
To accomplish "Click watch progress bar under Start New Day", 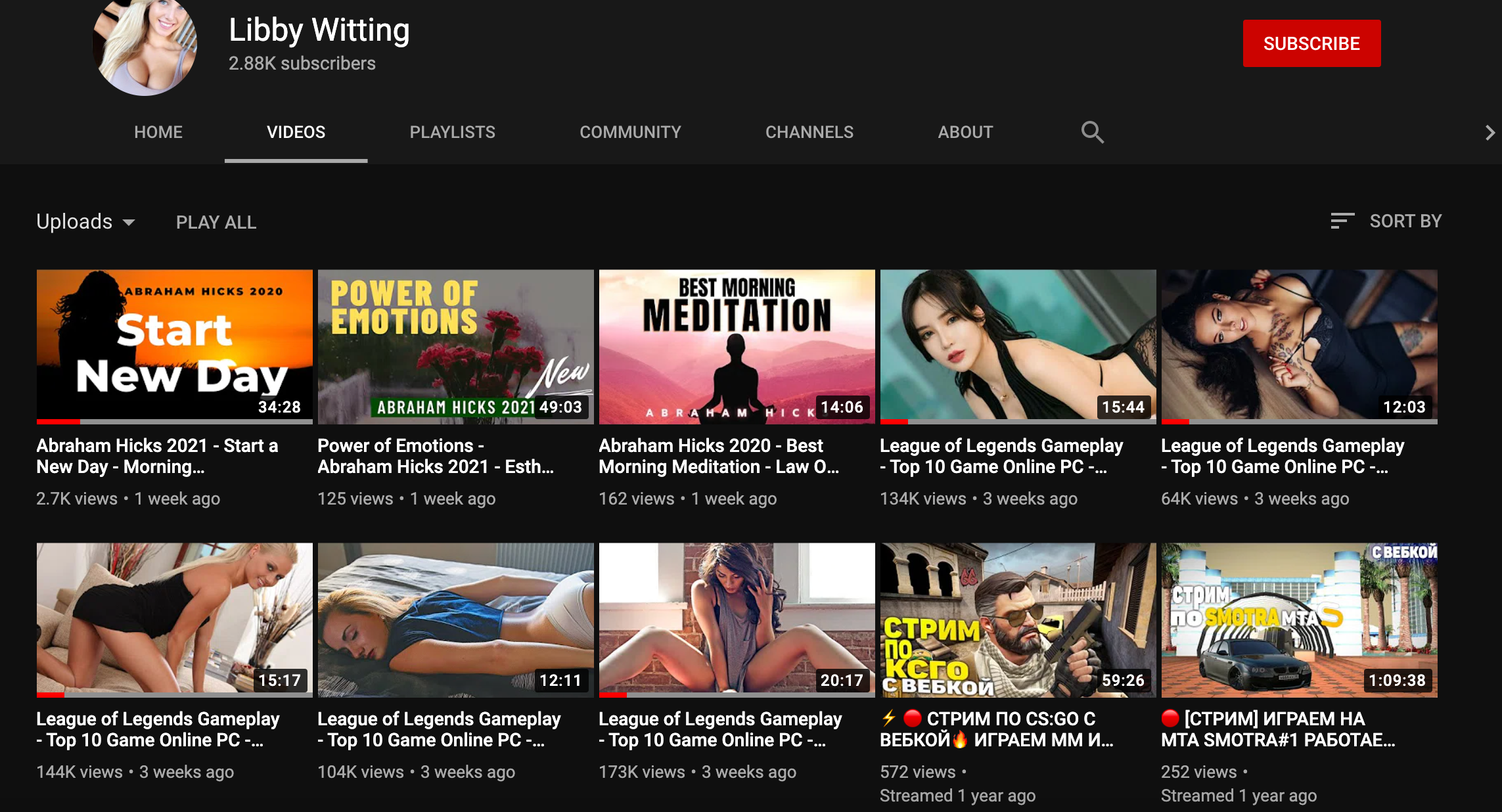I will coord(175,422).
